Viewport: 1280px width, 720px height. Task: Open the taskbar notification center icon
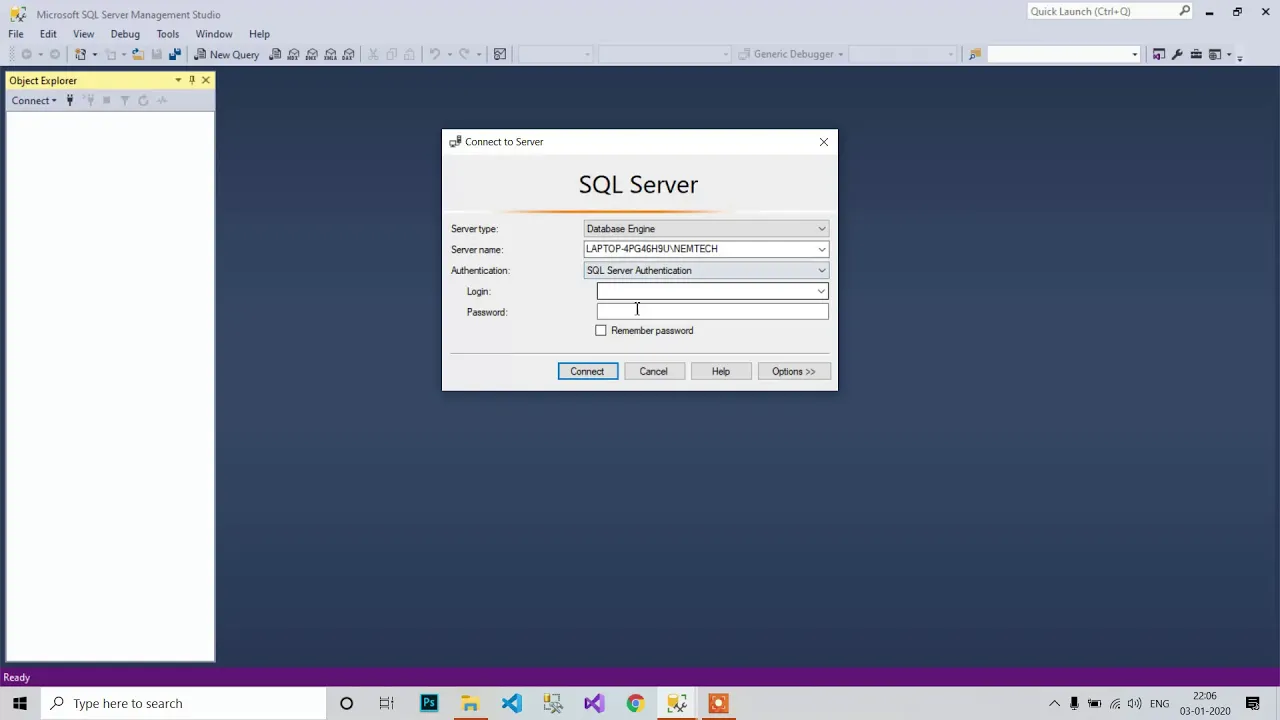pos(1252,703)
